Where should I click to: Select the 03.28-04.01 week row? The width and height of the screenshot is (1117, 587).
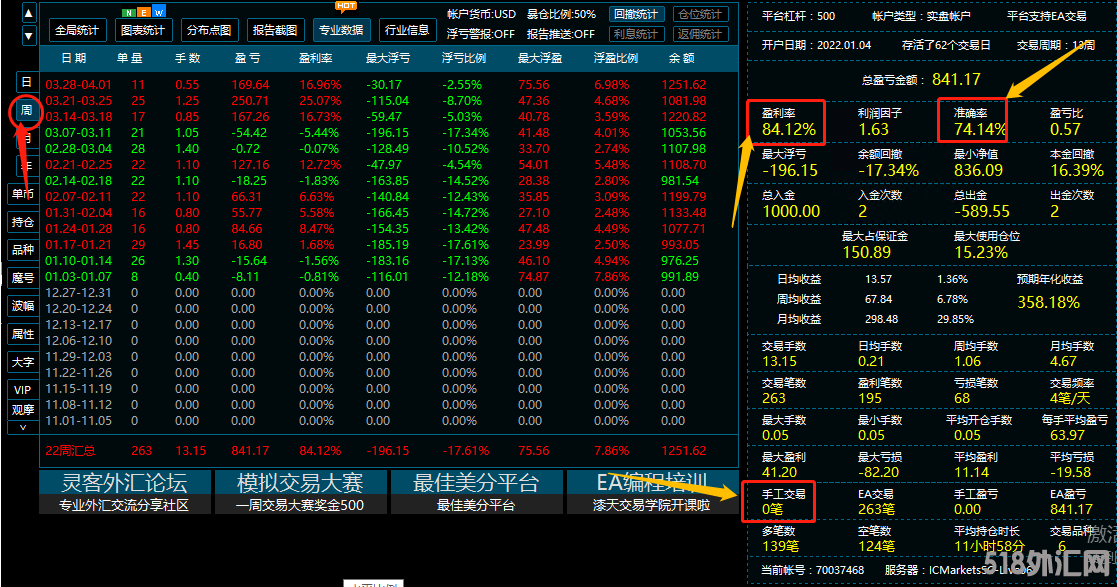point(389,85)
